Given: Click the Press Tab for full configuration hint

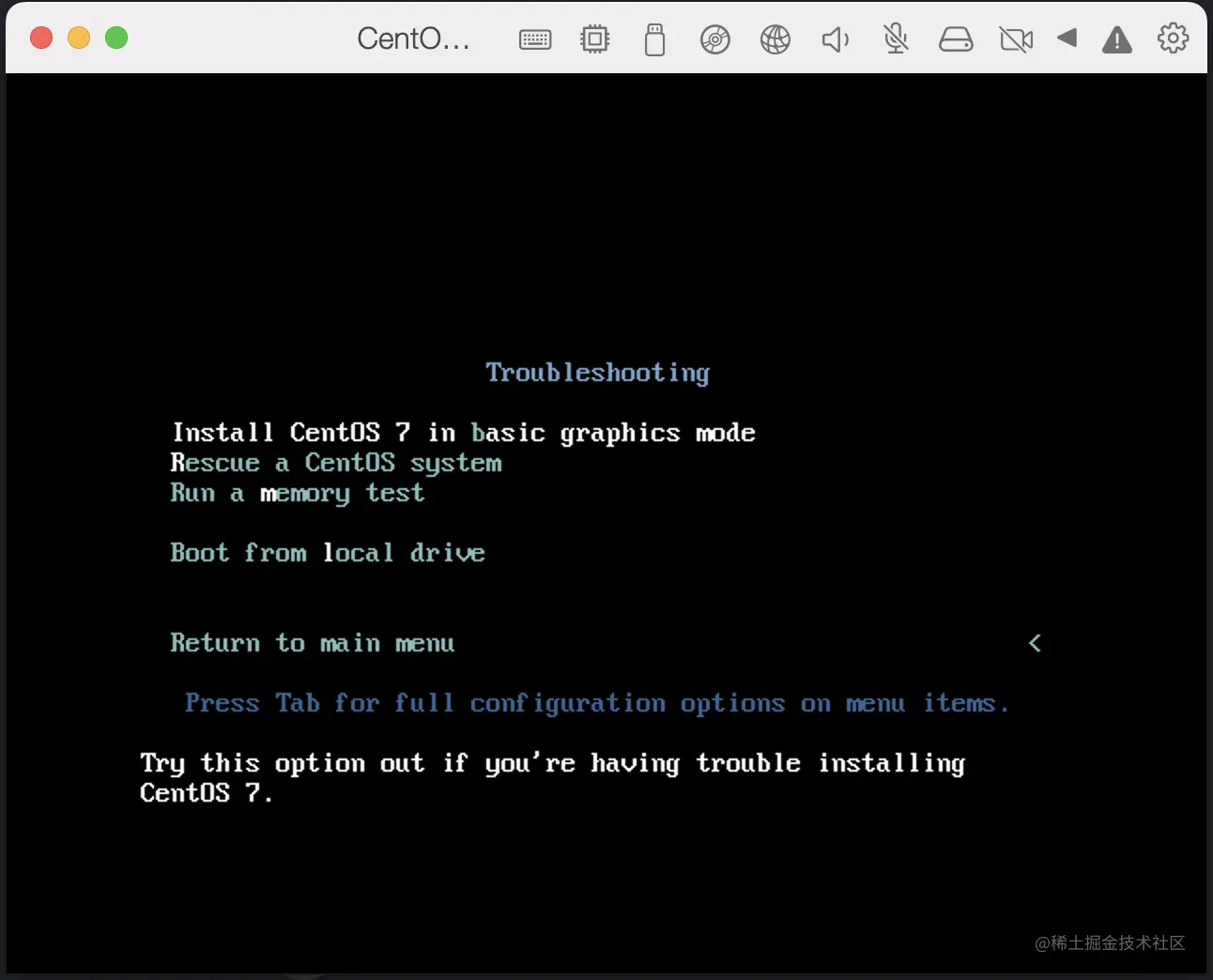Looking at the screenshot, I should click(x=597, y=703).
